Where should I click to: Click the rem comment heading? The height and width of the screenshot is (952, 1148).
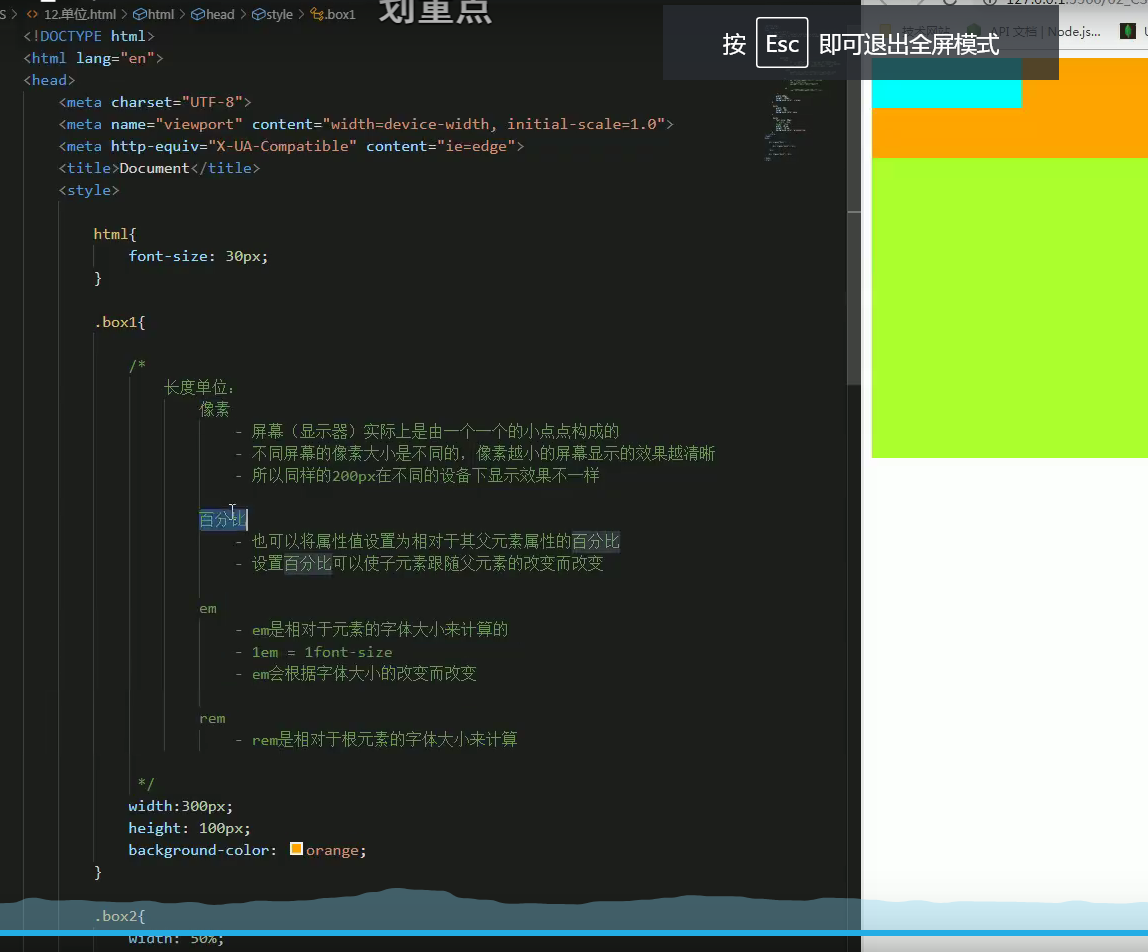pos(212,718)
